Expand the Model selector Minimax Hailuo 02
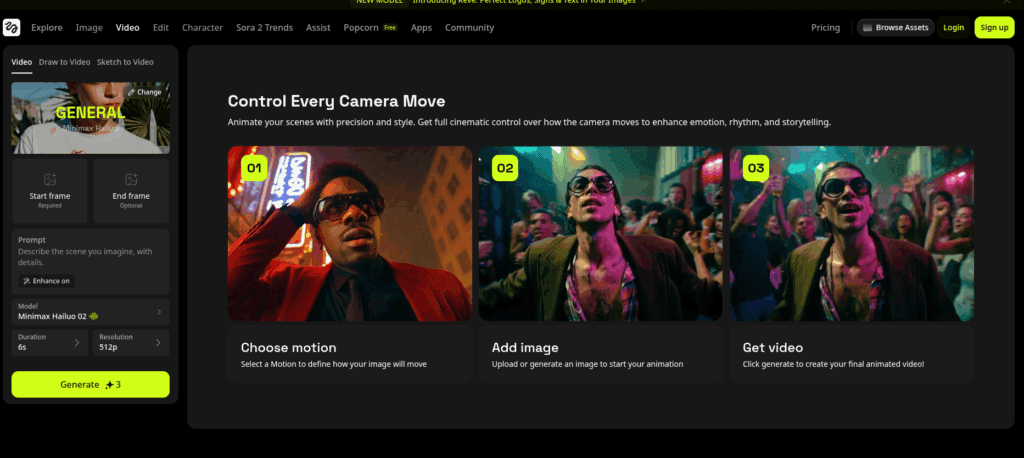The image size is (1024, 458). (90, 312)
